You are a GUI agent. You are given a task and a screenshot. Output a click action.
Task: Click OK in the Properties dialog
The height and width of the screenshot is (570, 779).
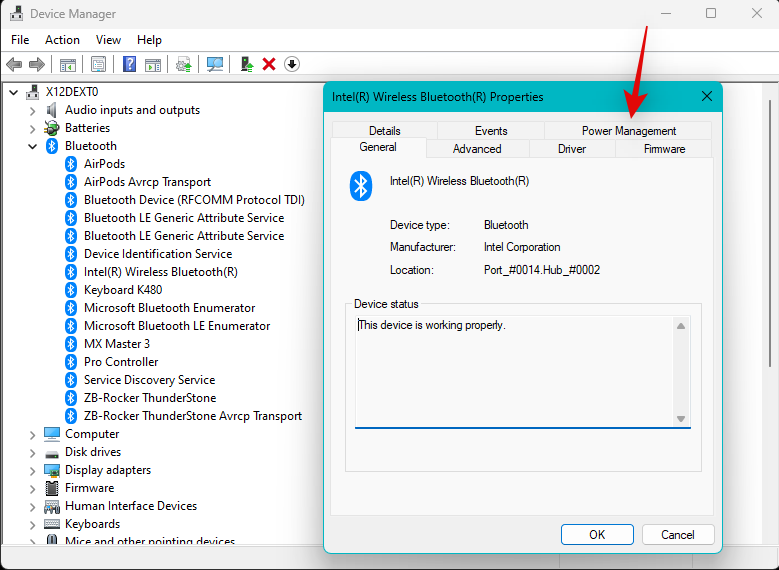coord(597,535)
